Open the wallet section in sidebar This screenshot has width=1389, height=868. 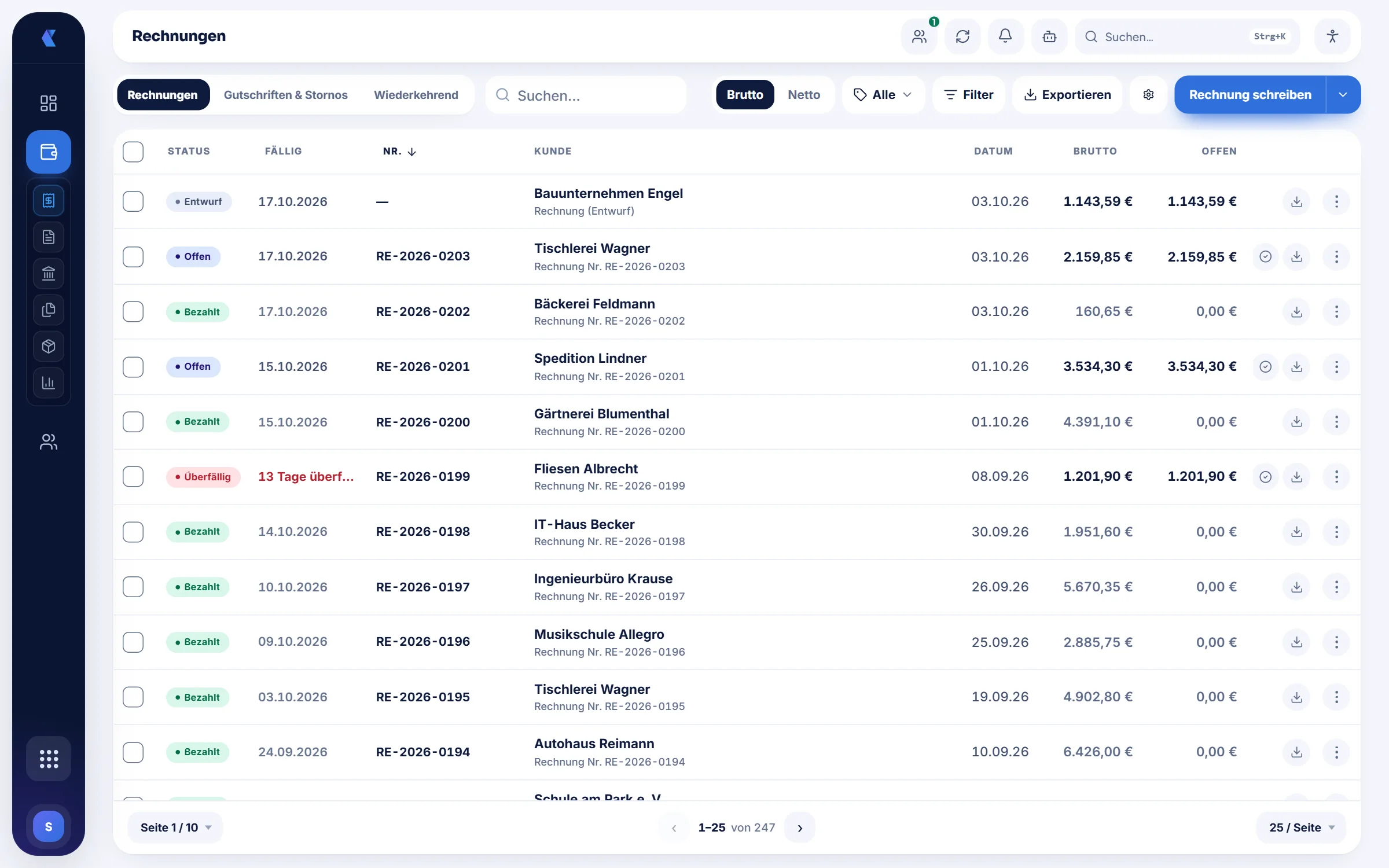[x=49, y=152]
